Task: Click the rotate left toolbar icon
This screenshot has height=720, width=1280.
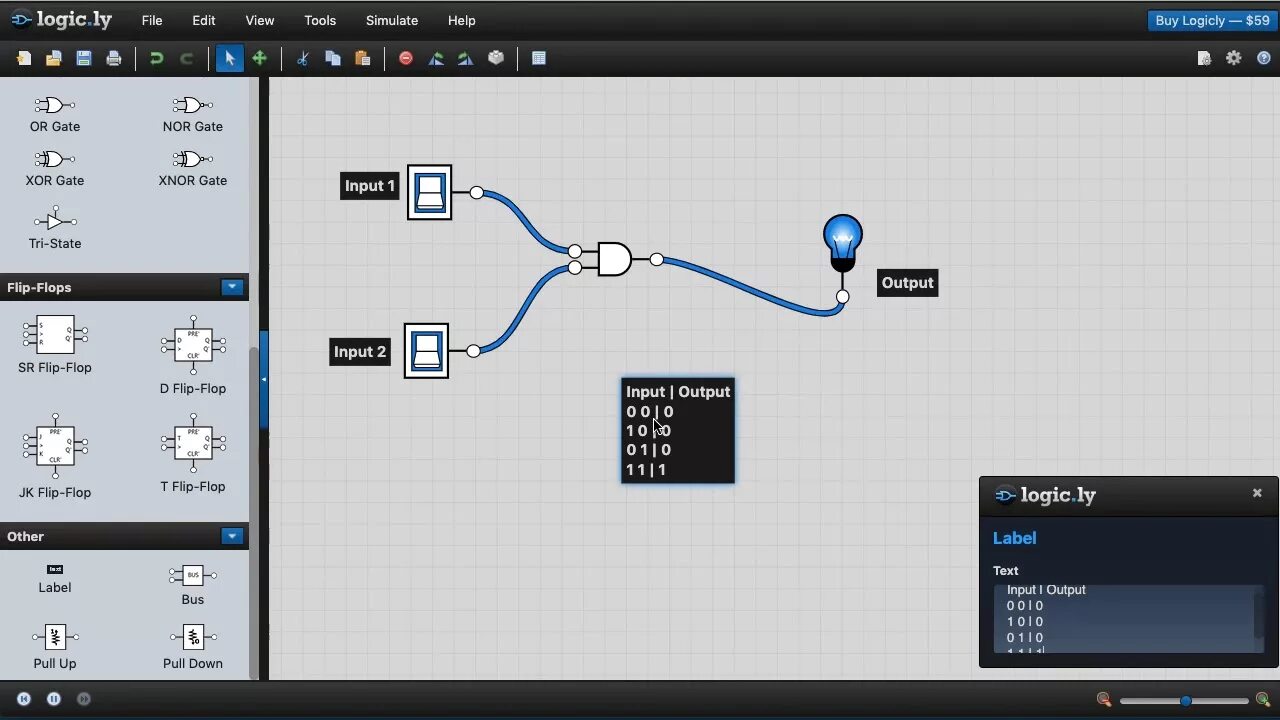Action: (435, 58)
